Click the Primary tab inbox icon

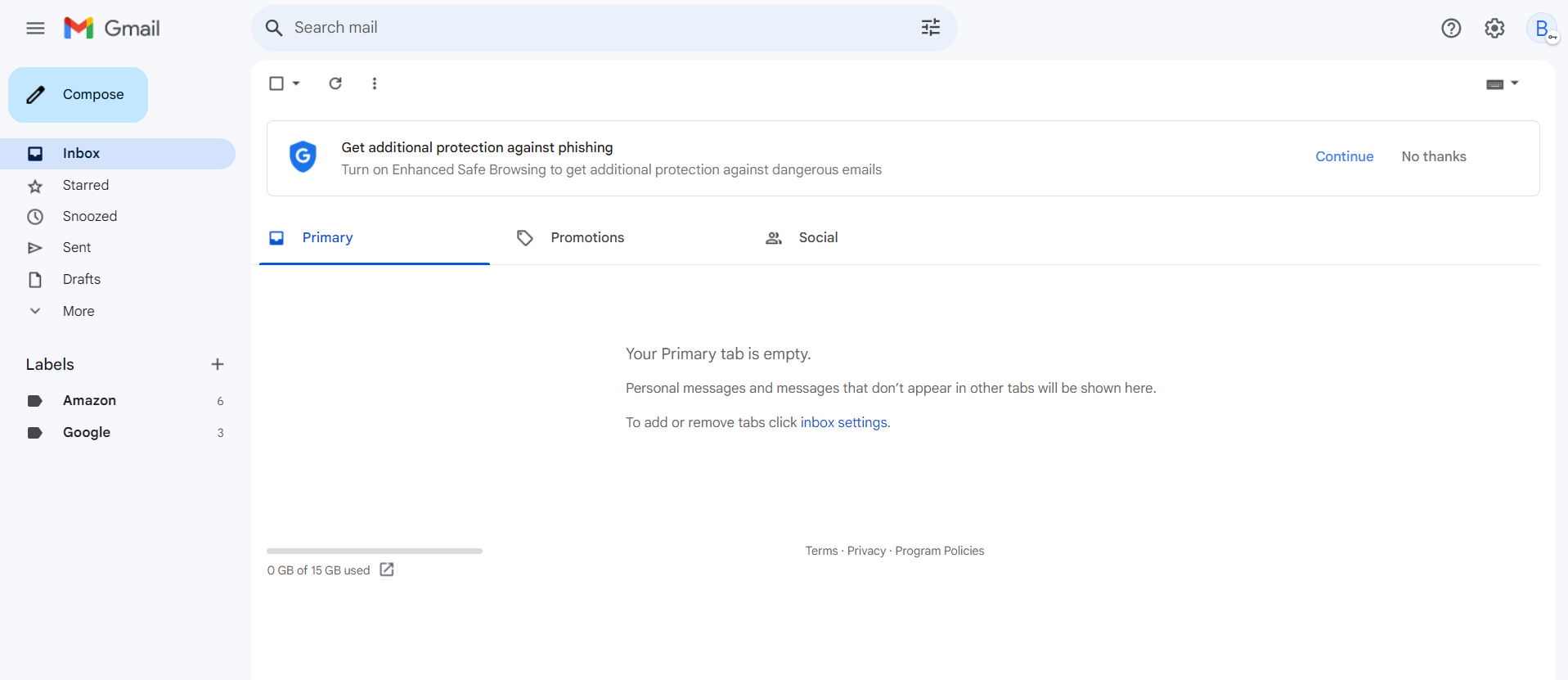point(276,238)
